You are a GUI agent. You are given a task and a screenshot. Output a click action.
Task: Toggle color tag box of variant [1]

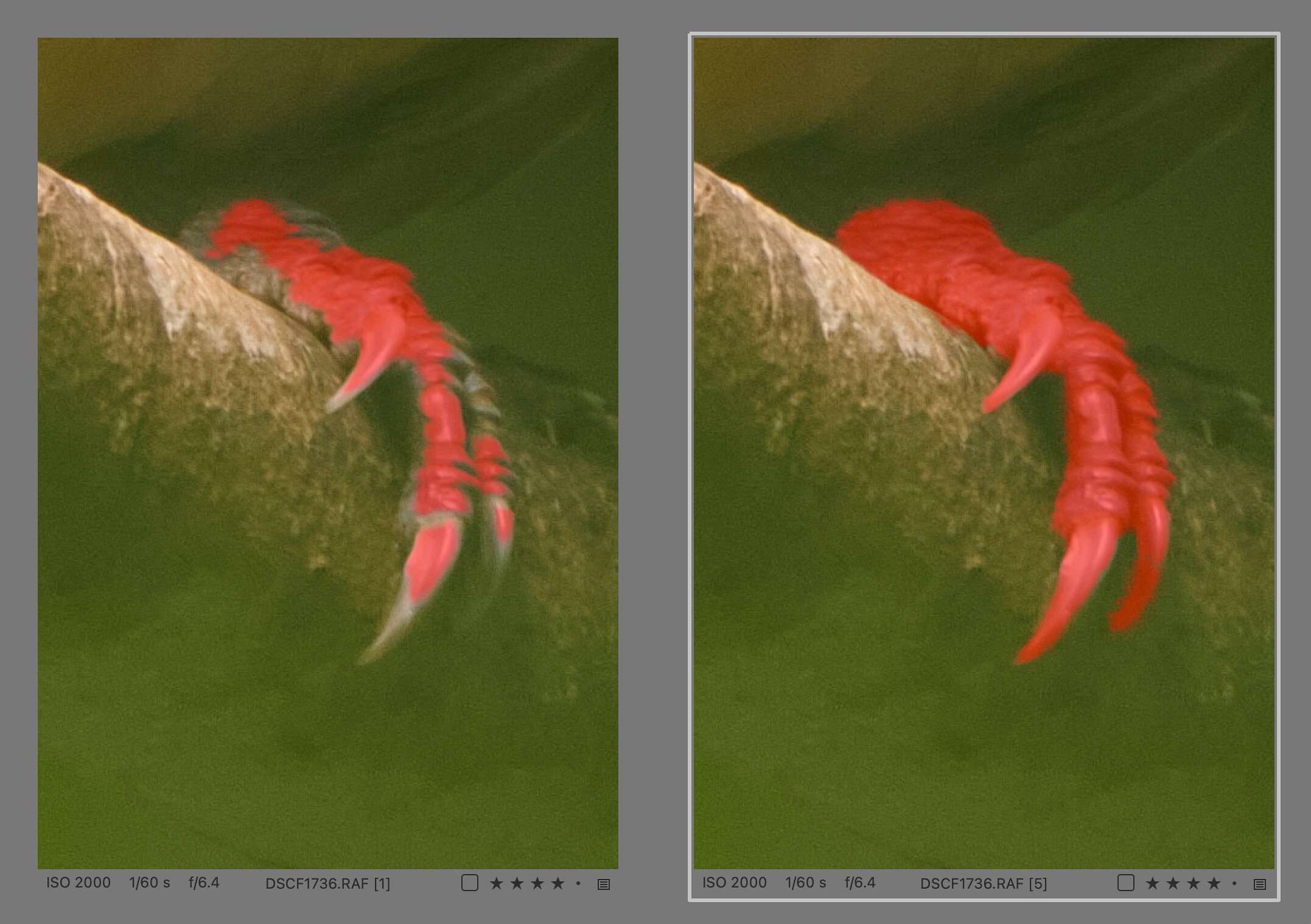[469, 883]
